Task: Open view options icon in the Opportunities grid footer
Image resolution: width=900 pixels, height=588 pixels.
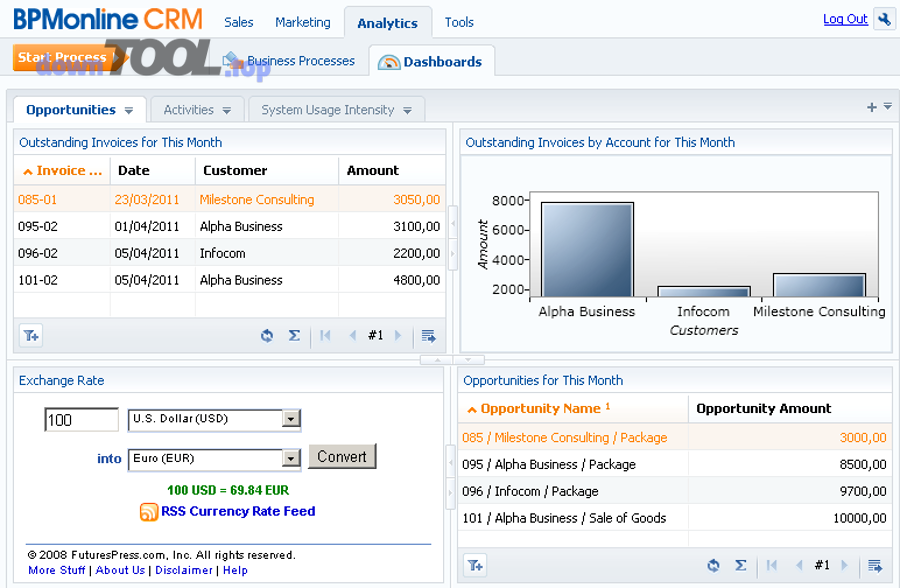Action: tap(875, 566)
